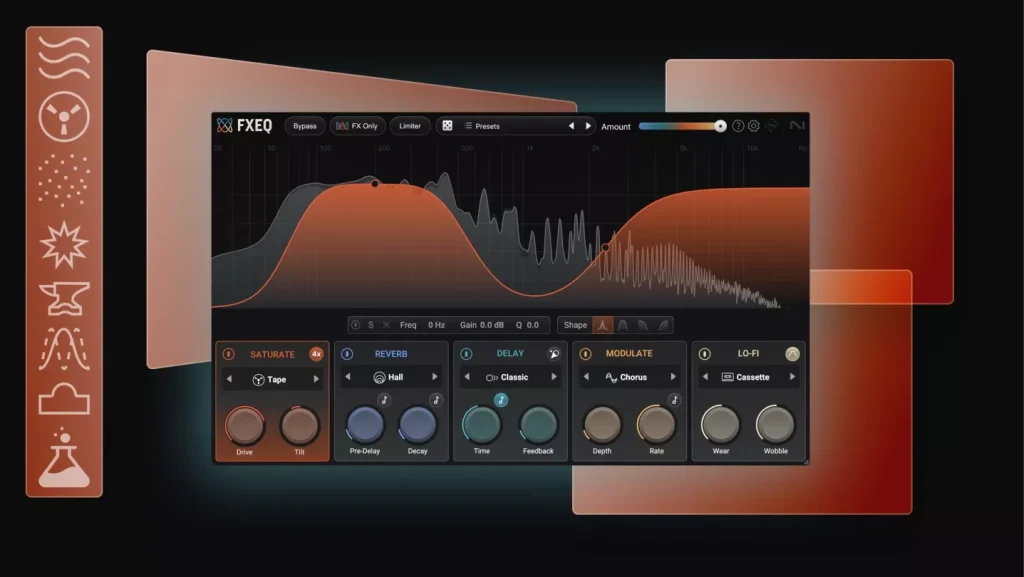Viewport: 1024px width, 577px height.
Task: Click the anvil icon in left sidebar
Action: click(64, 297)
